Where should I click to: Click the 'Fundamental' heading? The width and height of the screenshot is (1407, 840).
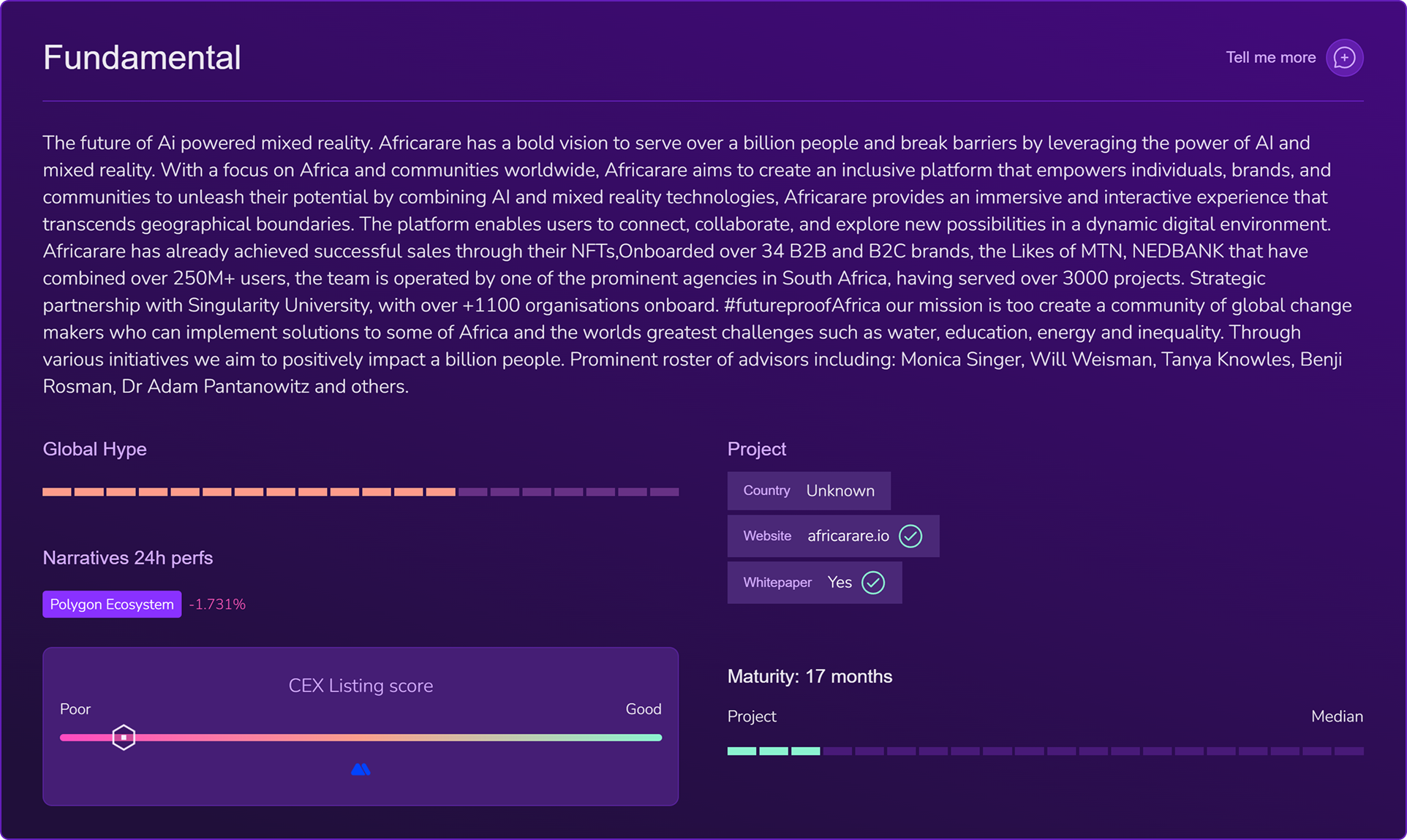142,58
